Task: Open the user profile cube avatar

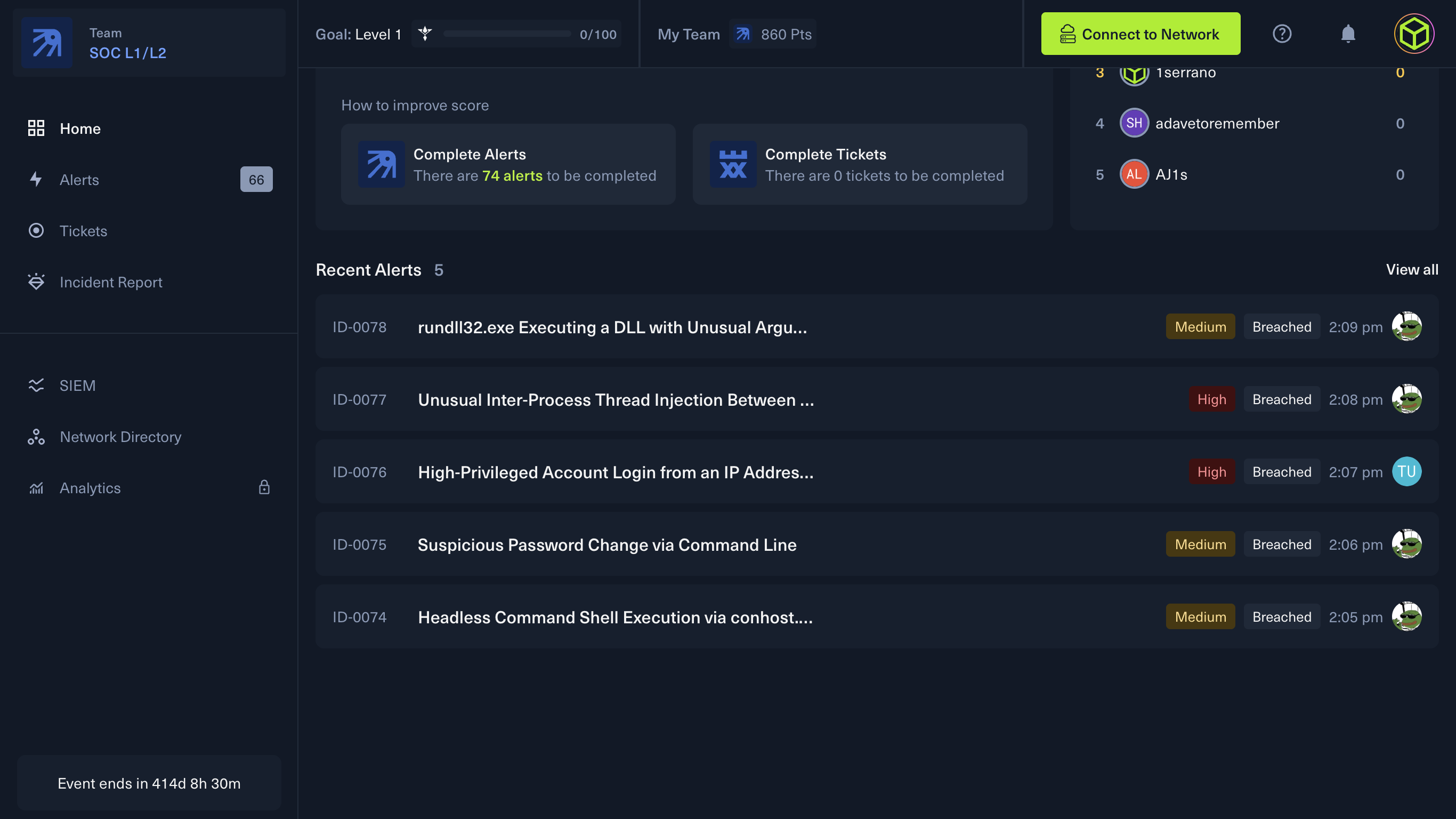Action: (1413, 34)
